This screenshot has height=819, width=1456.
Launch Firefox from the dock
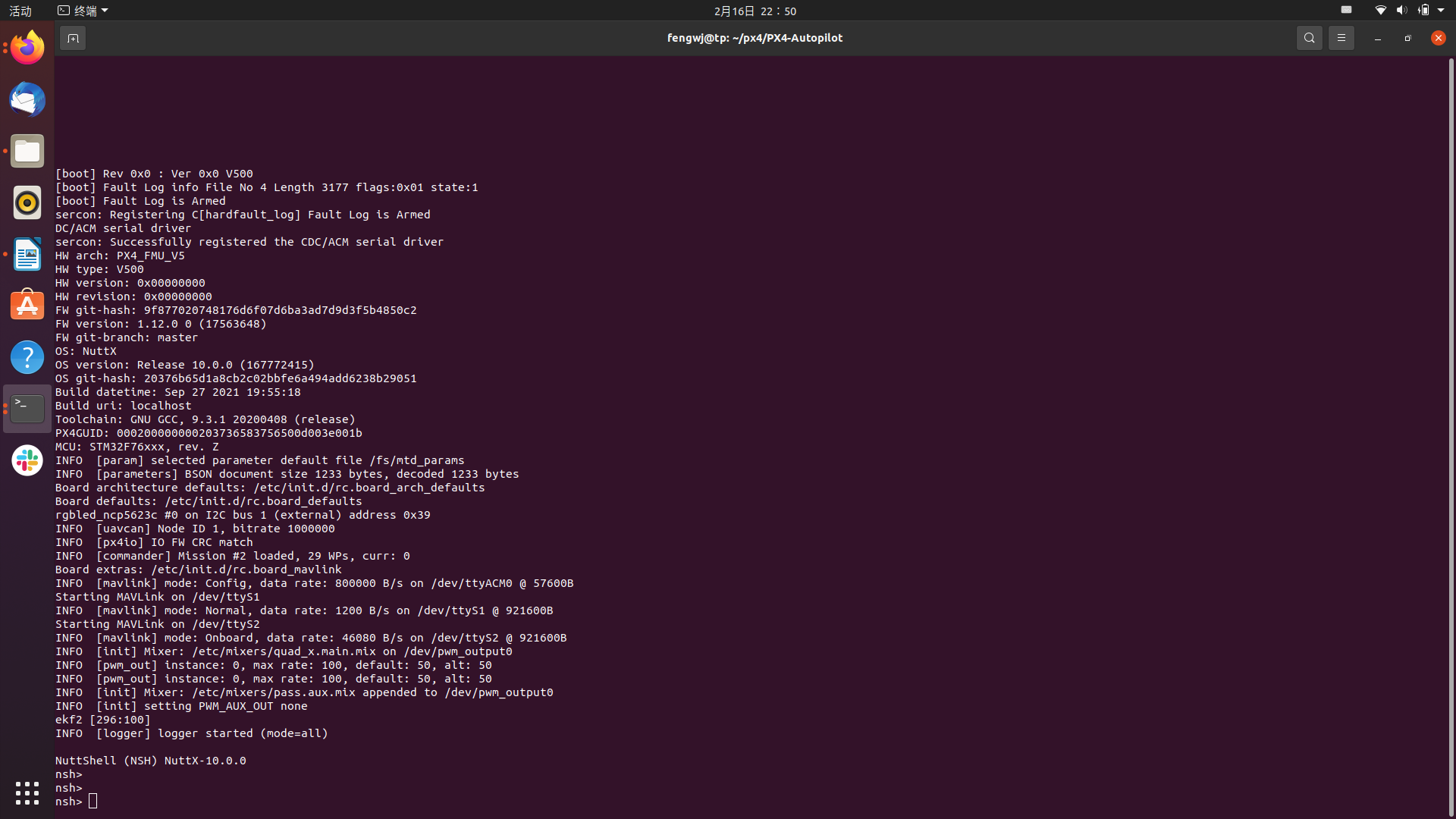pyautogui.click(x=27, y=49)
